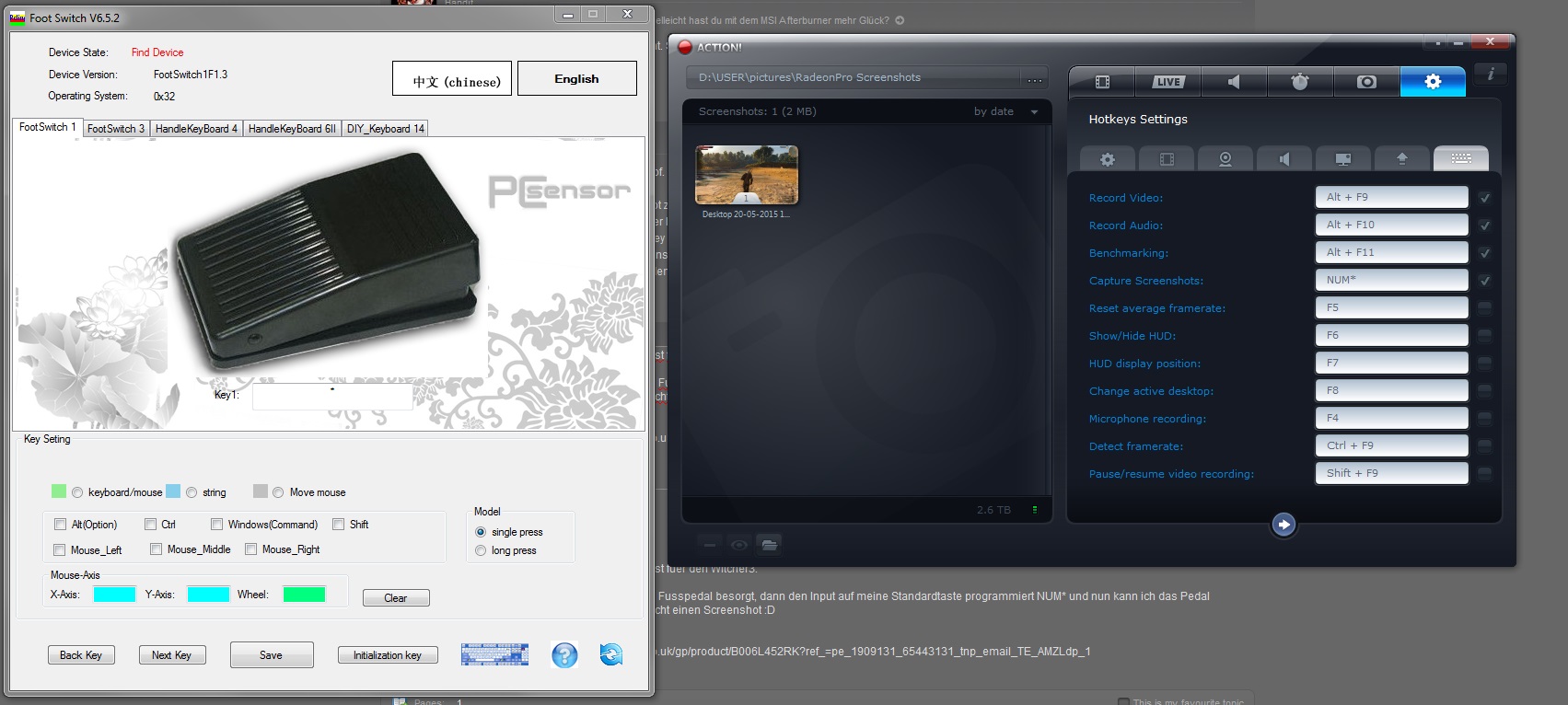
Task: Select the single press model option
Action: (481, 532)
